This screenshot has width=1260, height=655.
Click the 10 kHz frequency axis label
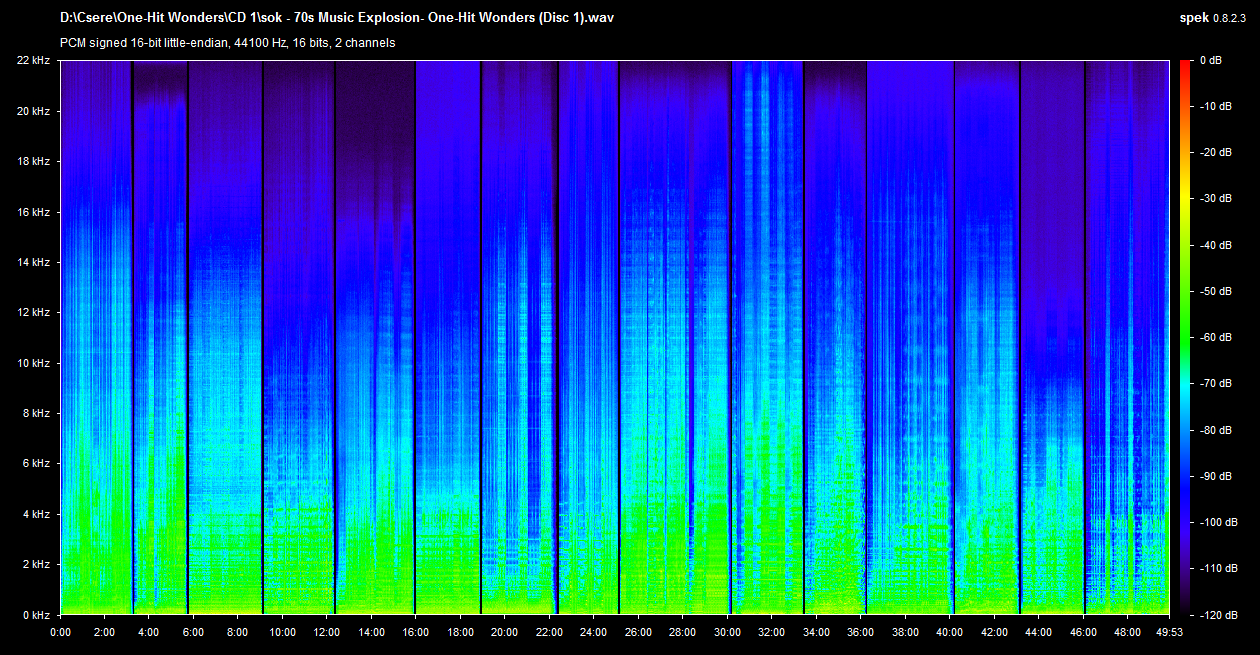34,363
